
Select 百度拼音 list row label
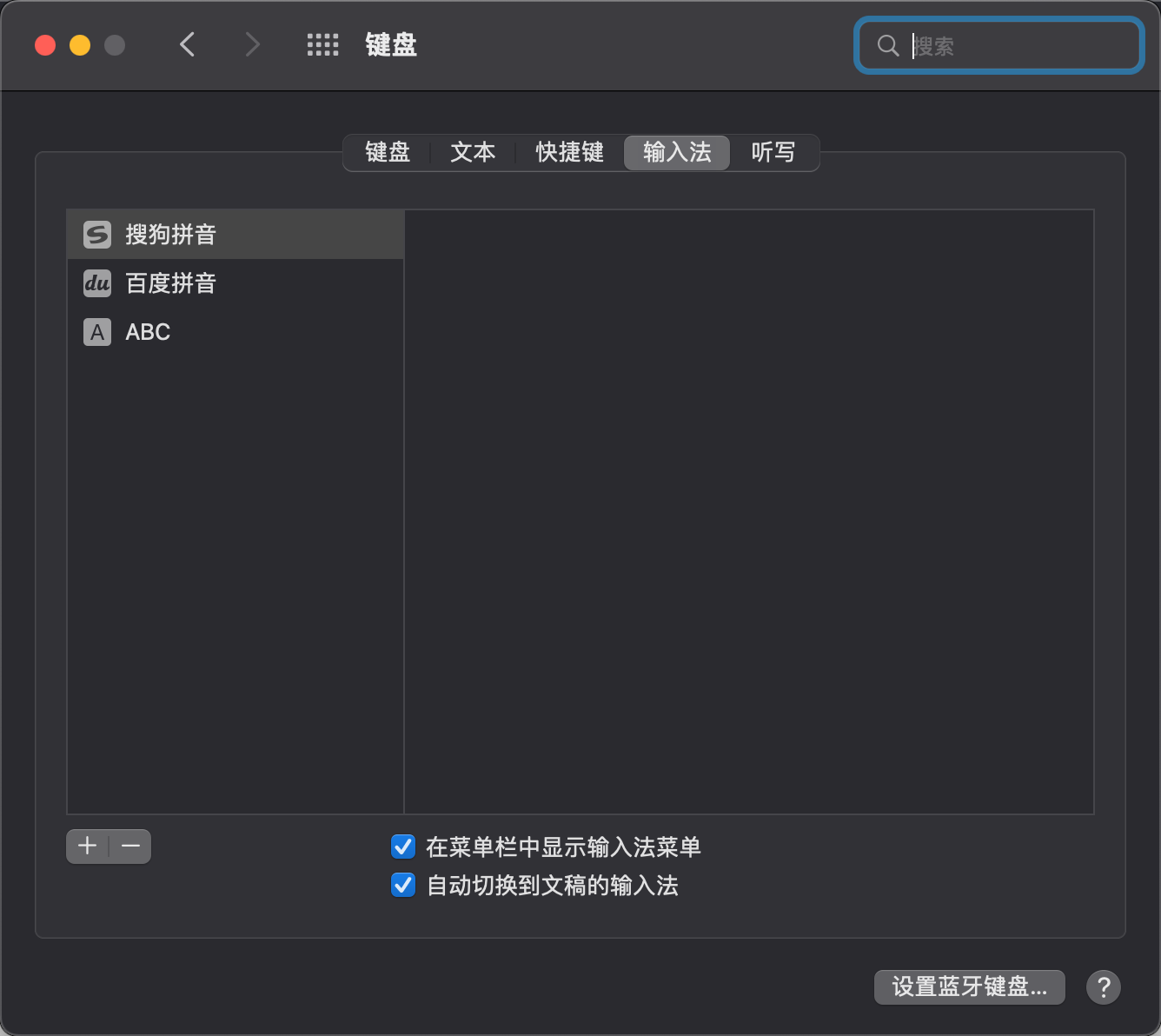tap(171, 283)
